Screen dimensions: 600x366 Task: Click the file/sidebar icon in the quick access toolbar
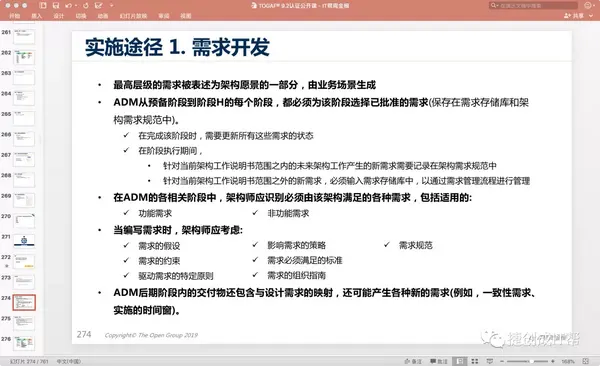pos(43,5)
